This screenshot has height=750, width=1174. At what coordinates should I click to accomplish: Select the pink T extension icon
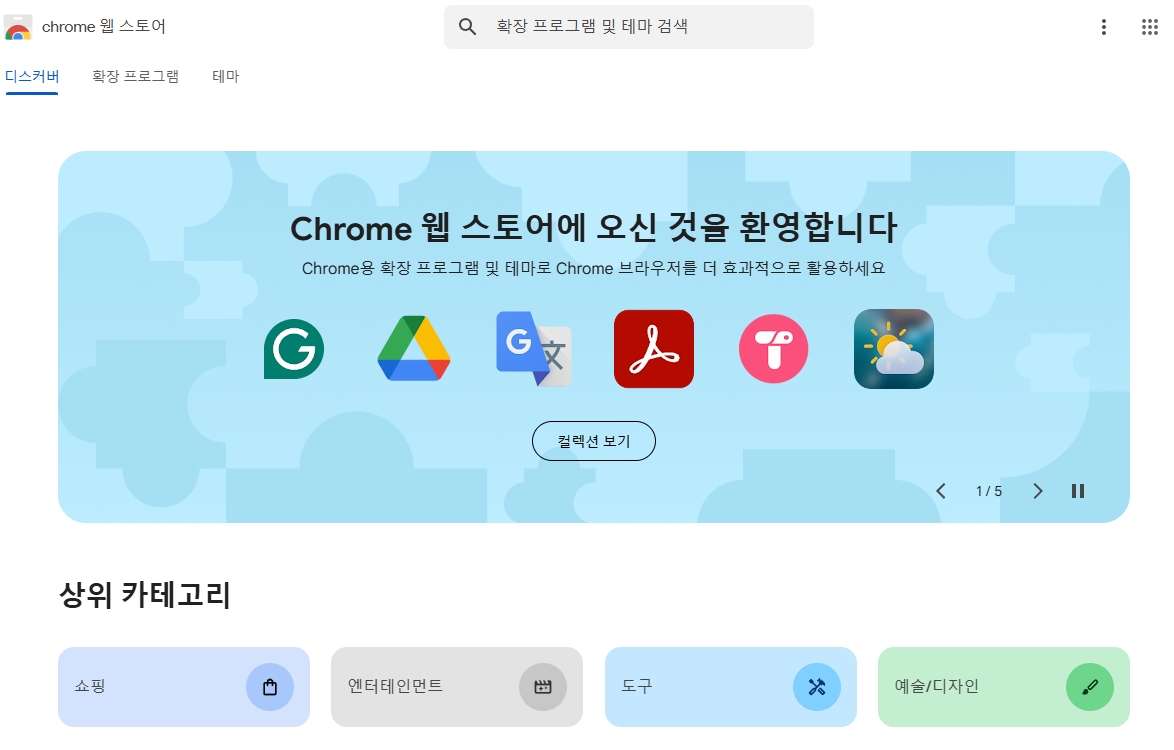pyautogui.click(x=773, y=349)
